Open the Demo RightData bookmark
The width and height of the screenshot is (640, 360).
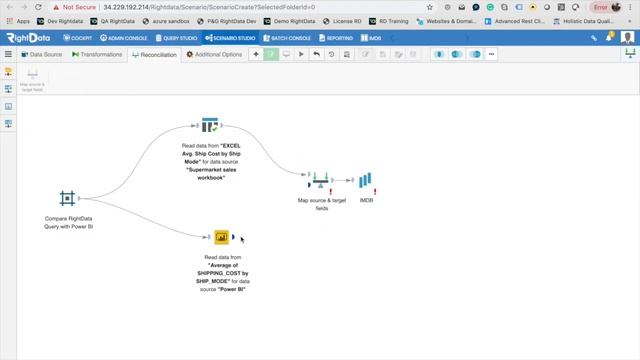point(289,21)
